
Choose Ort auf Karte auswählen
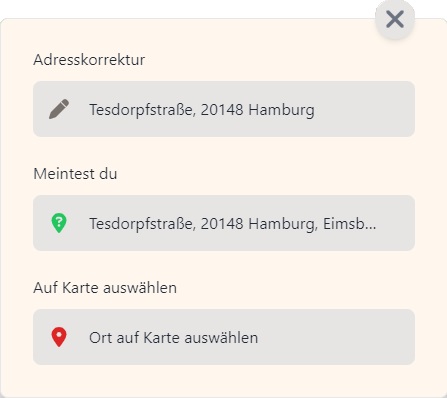tap(224, 337)
